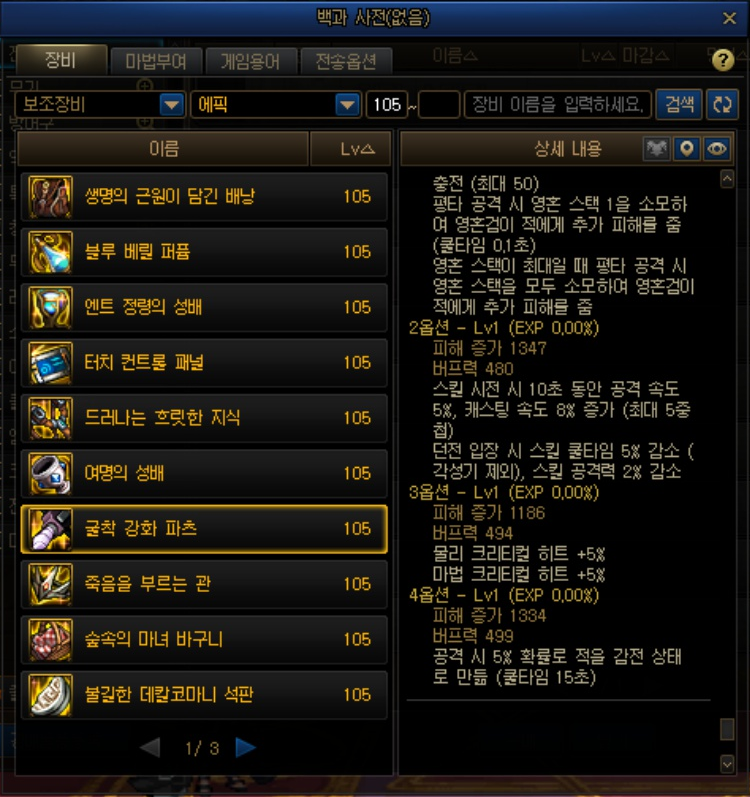This screenshot has width=750, height=797.
Task: Toggle the location pin button in details header
Action: [x=687, y=149]
